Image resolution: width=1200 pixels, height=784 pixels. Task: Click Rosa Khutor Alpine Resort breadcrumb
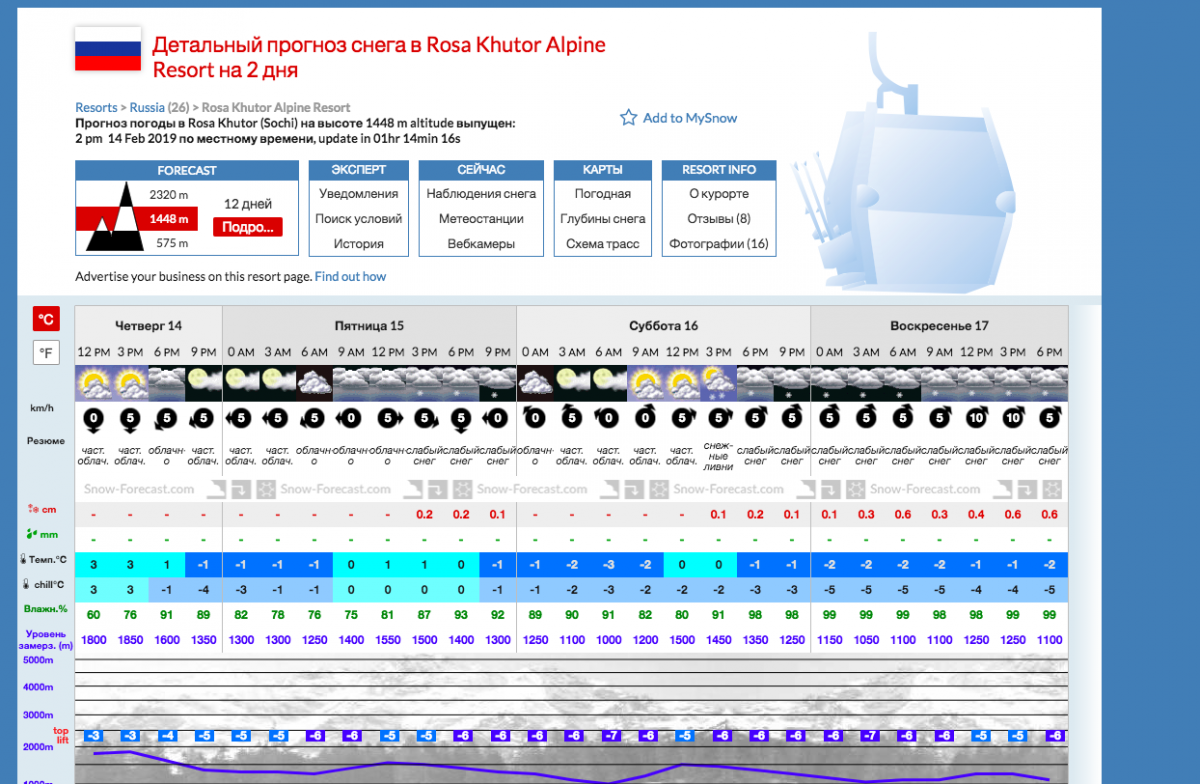pos(276,107)
